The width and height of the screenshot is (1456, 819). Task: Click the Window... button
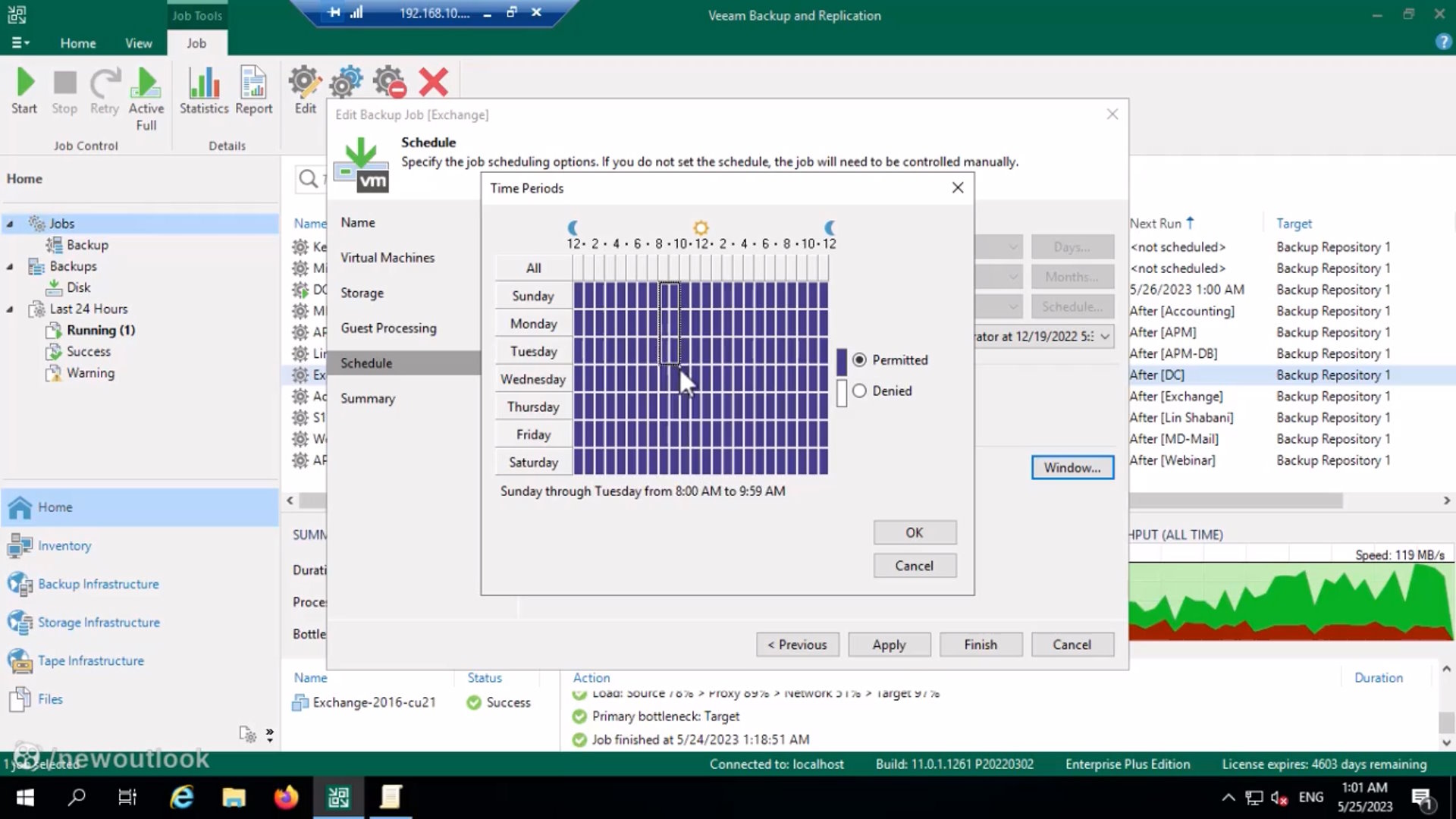1072,467
